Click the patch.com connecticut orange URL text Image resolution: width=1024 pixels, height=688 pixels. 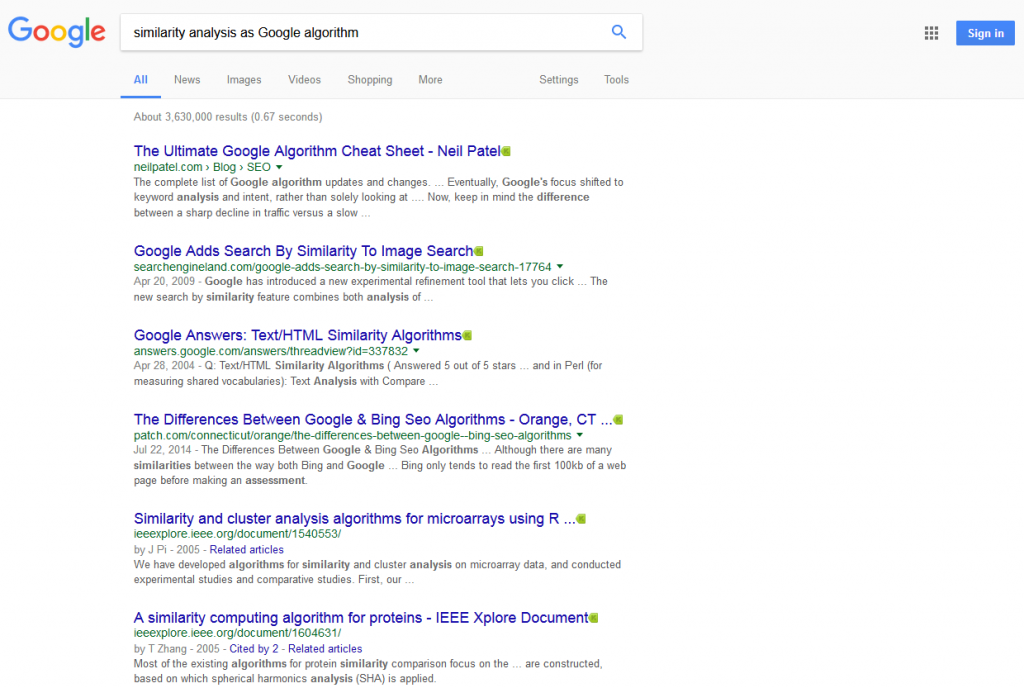click(x=352, y=435)
